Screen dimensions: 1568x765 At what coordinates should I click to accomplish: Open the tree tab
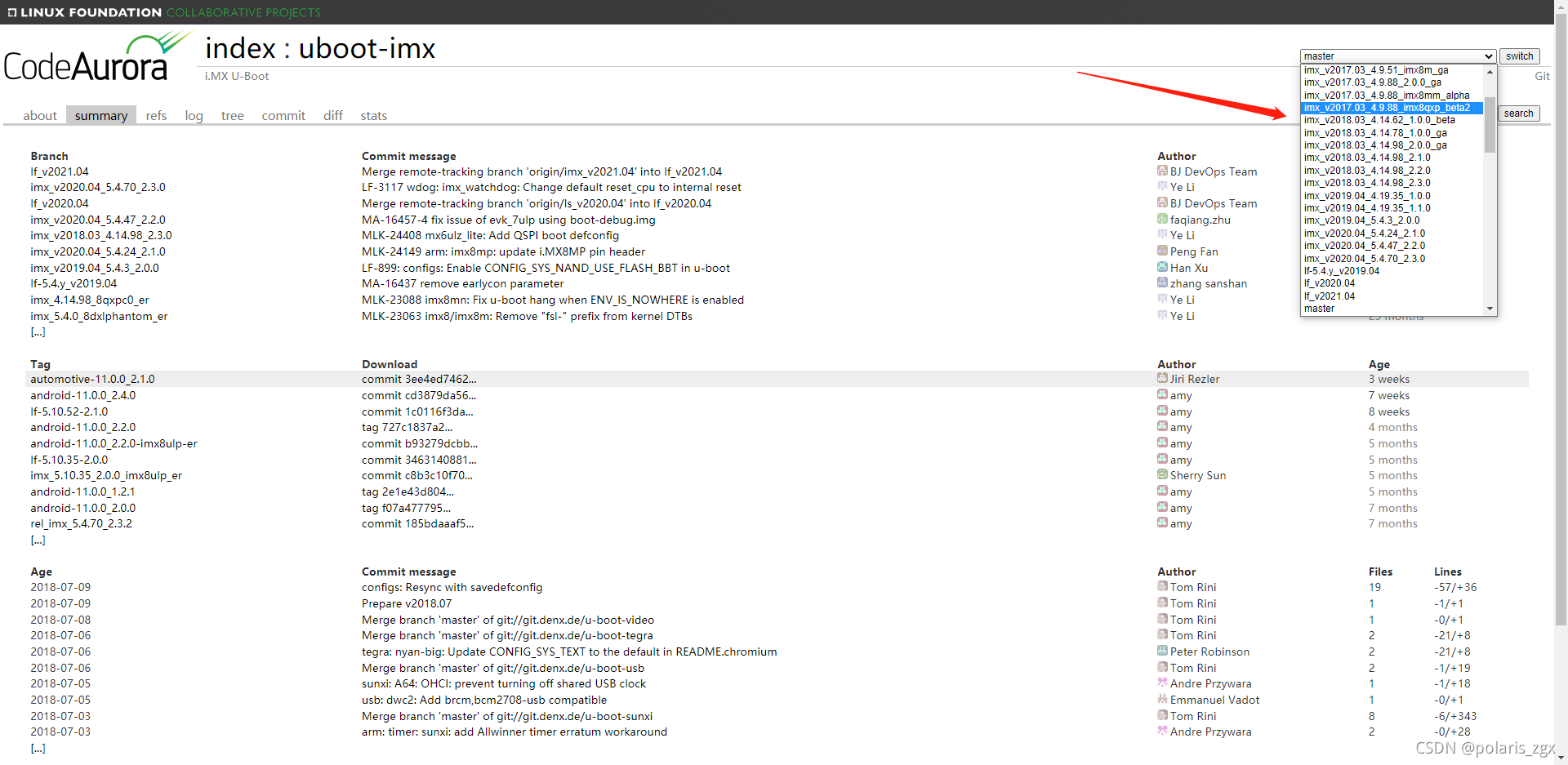click(233, 116)
